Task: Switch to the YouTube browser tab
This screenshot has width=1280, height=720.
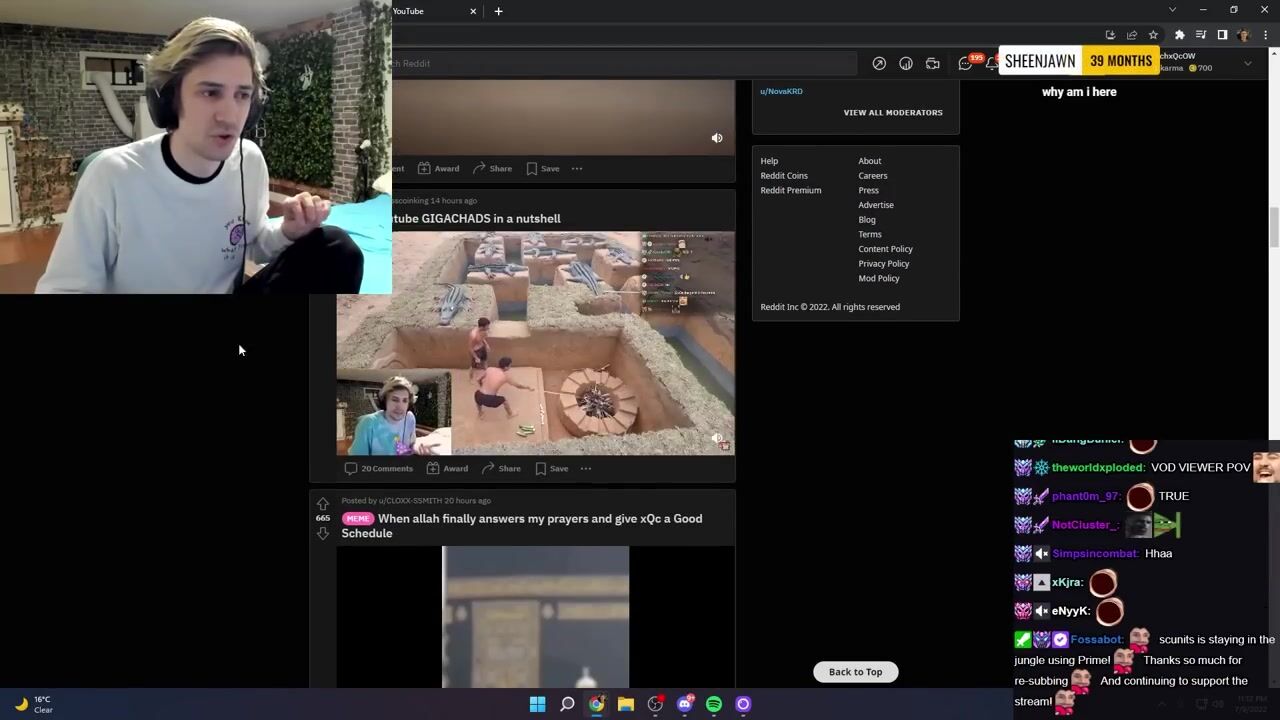Action: click(430, 11)
